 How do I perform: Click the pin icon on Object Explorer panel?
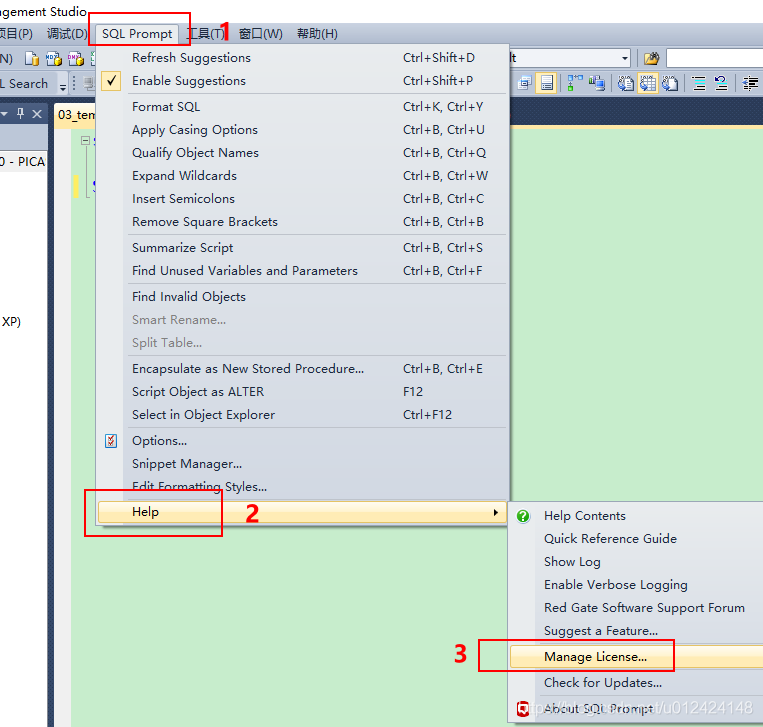tap(21, 114)
